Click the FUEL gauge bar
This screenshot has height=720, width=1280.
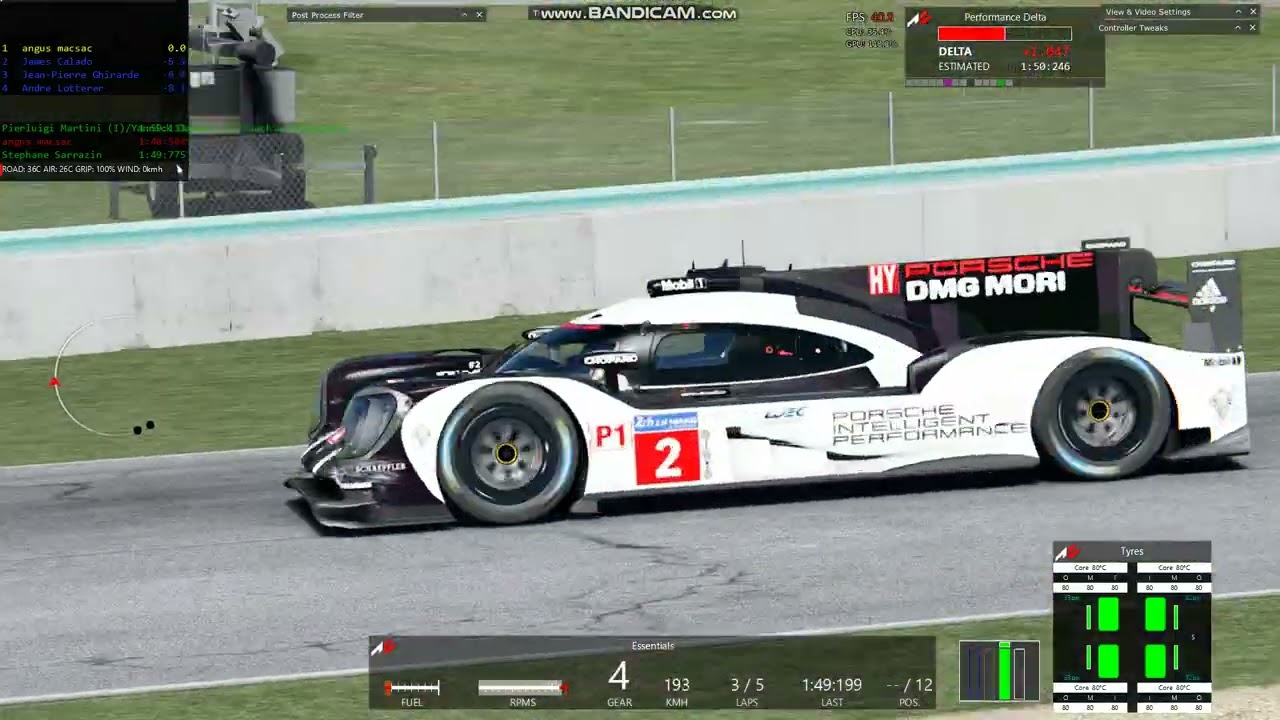(x=412, y=687)
